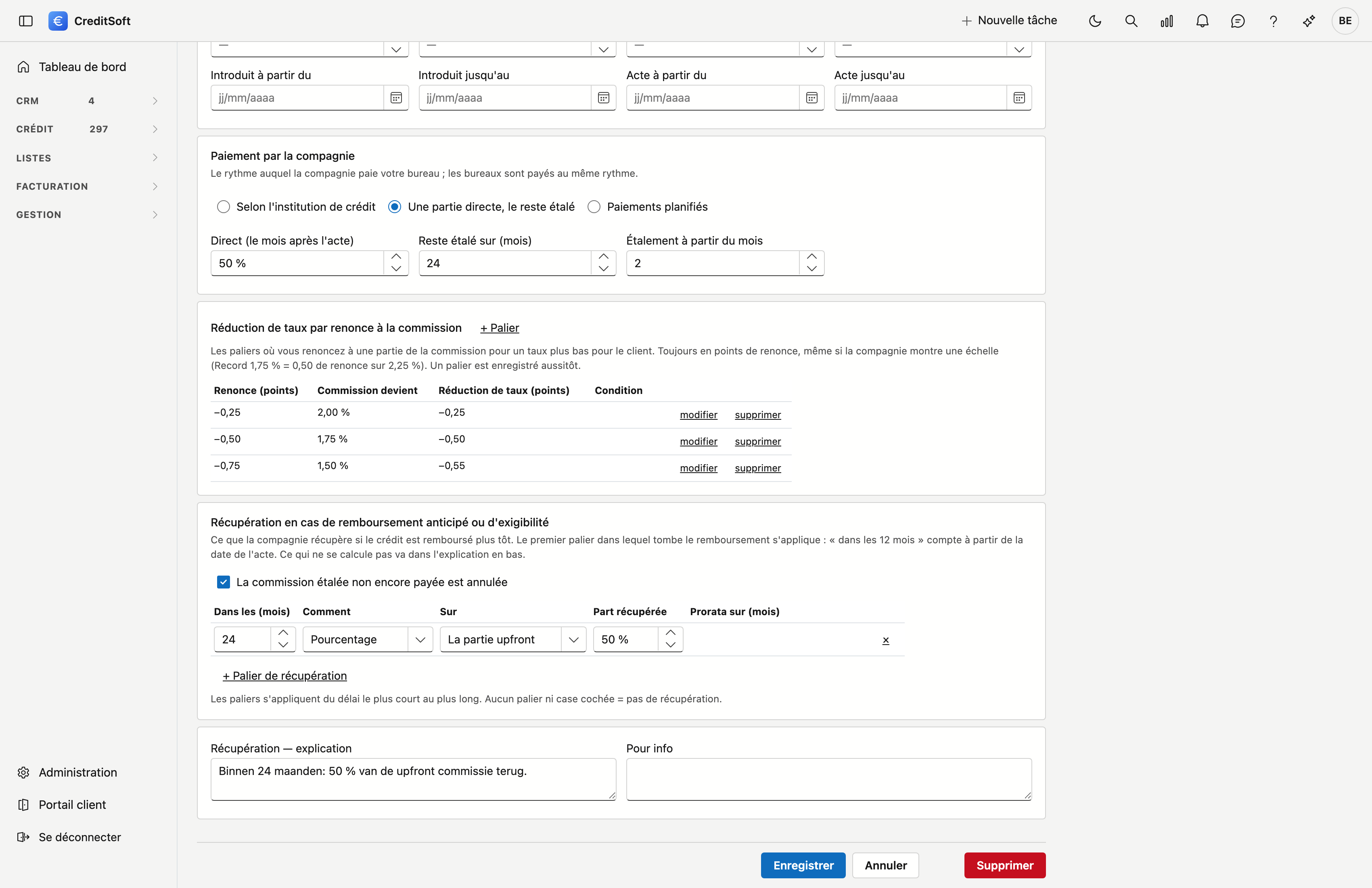1372x888 pixels.
Task: Open Administration page
Action: pos(67,772)
